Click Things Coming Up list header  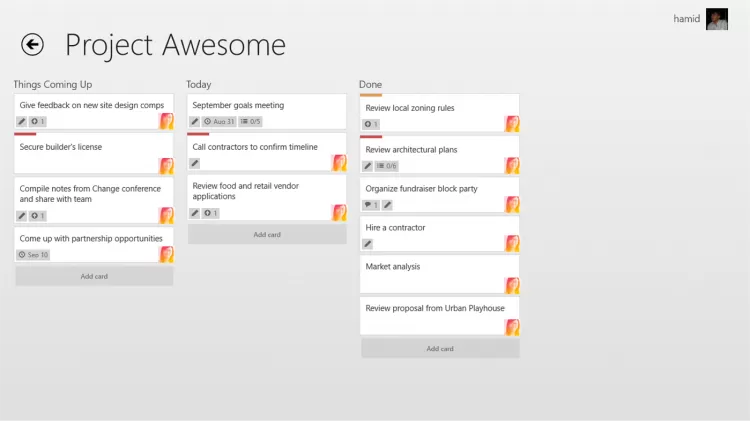click(53, 85)
